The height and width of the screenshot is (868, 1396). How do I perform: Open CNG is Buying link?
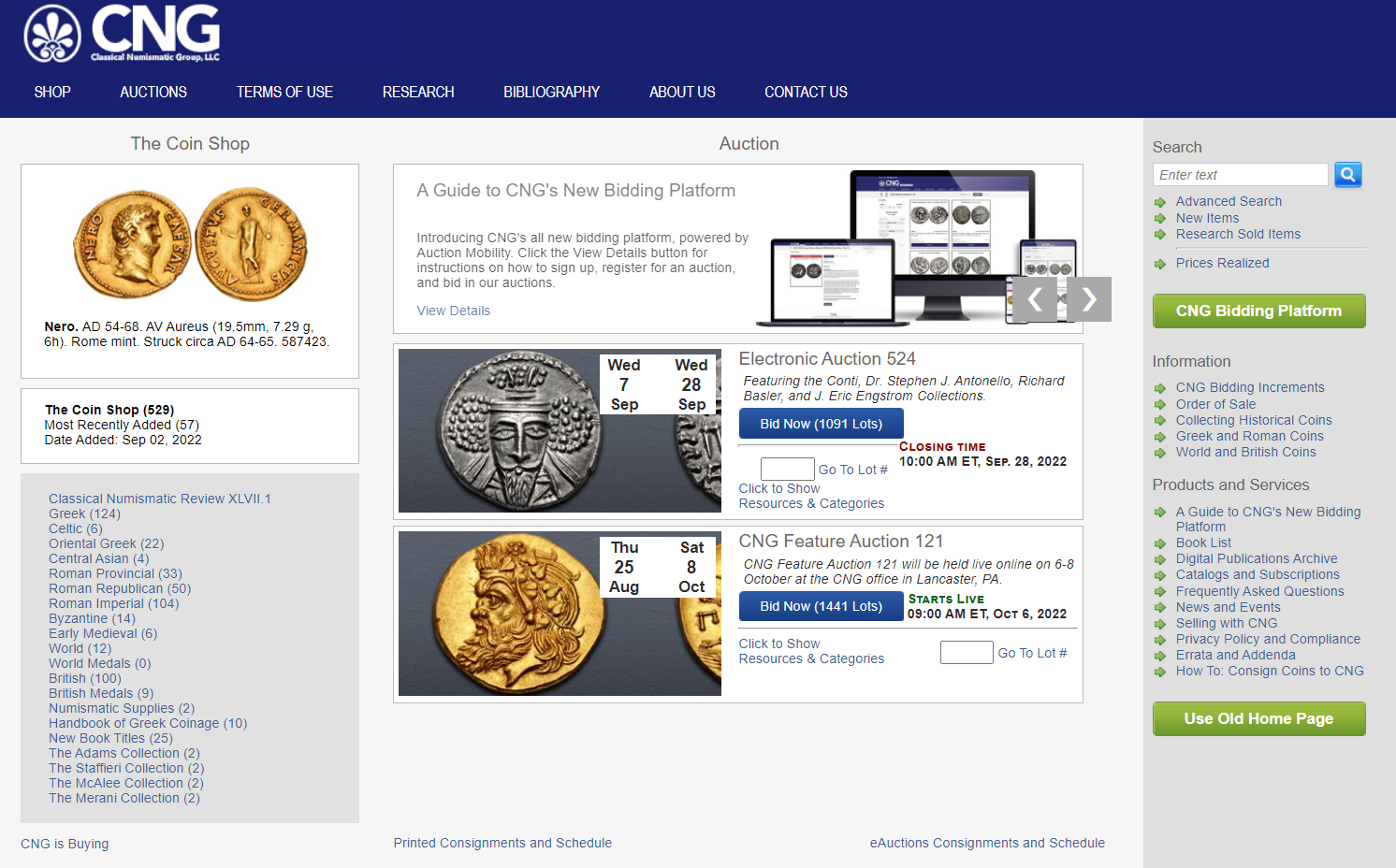tap(65, 844)
